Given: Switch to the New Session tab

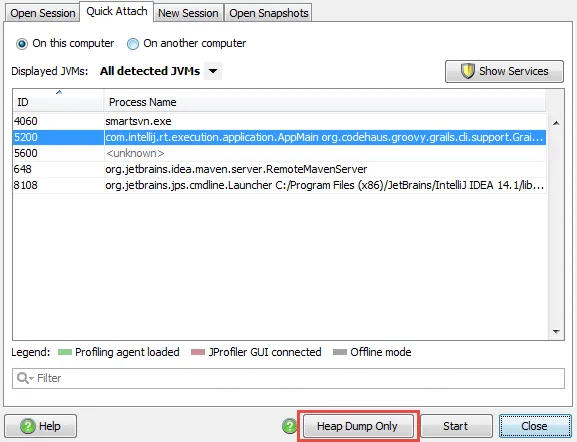Looking at the screenshot, I should coord(188,13).
